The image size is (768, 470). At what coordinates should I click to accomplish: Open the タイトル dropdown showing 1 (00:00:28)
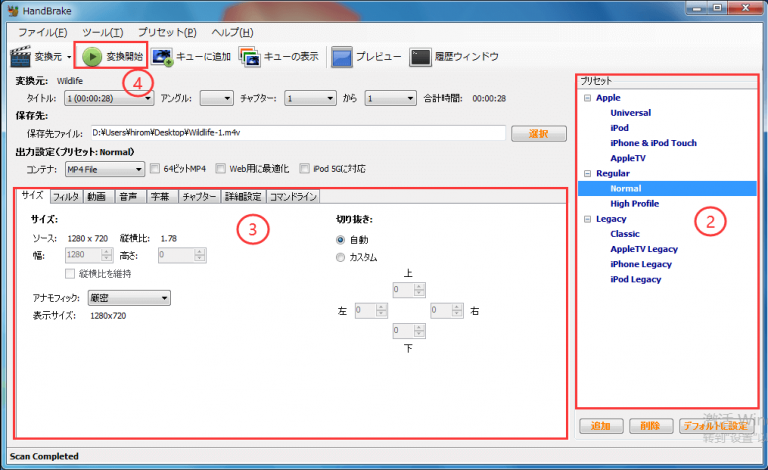pyautogui.click(x=109, y=98)
